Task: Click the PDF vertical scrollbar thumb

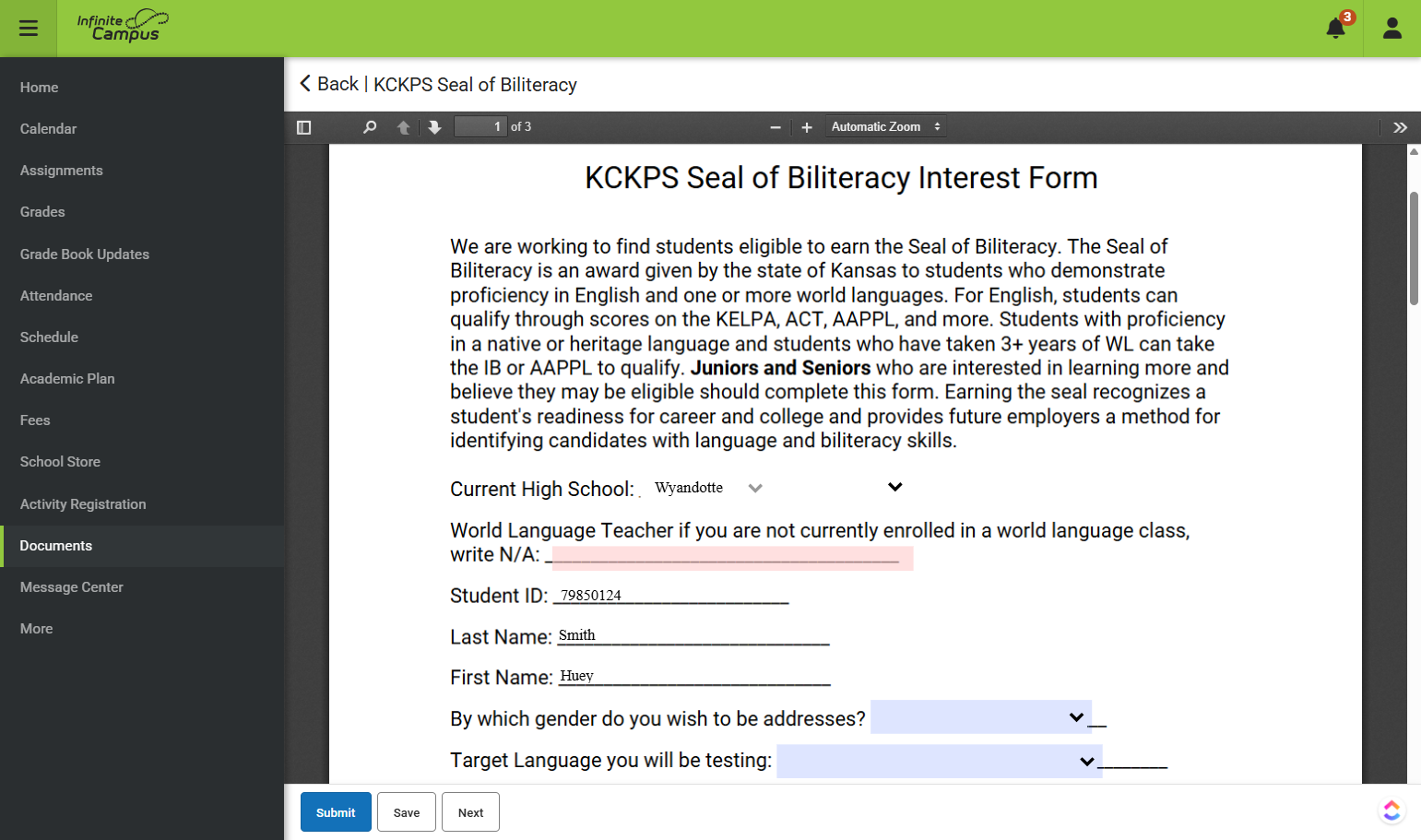Action: (x=1414, y=248)
